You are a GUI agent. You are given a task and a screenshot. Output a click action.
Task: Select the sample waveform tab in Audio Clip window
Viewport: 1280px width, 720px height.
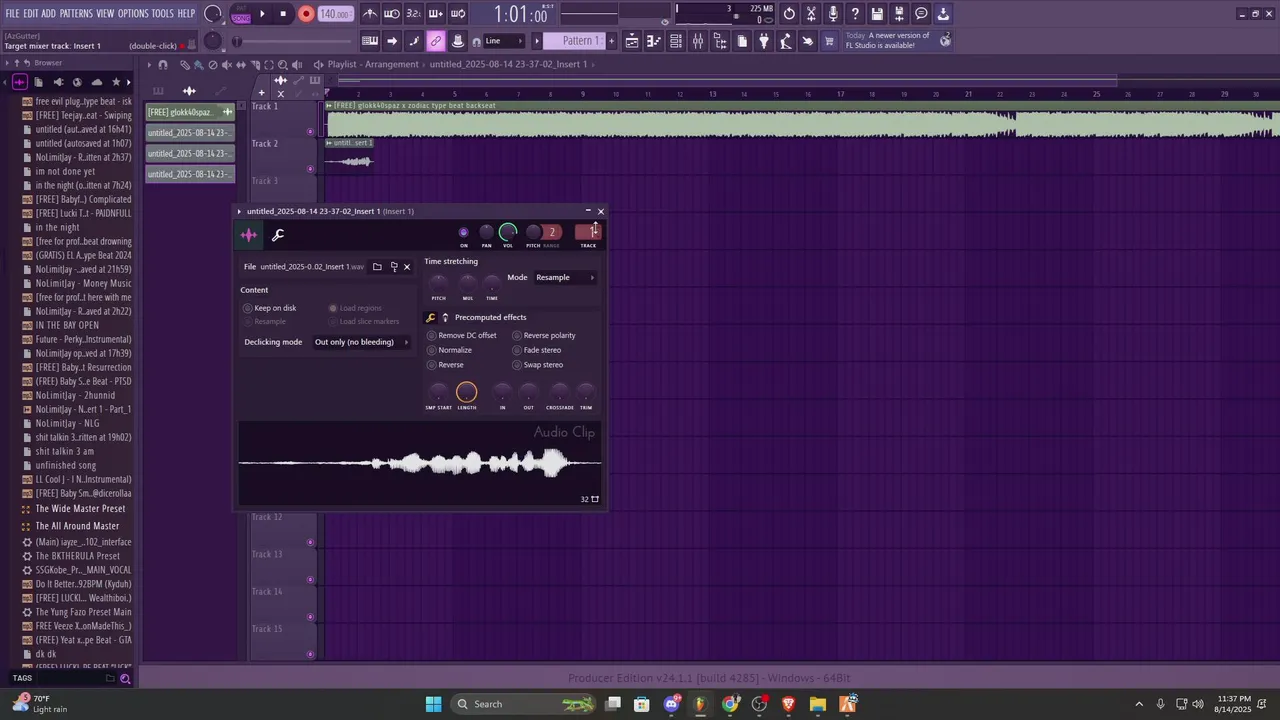click(x=249, y=235)
